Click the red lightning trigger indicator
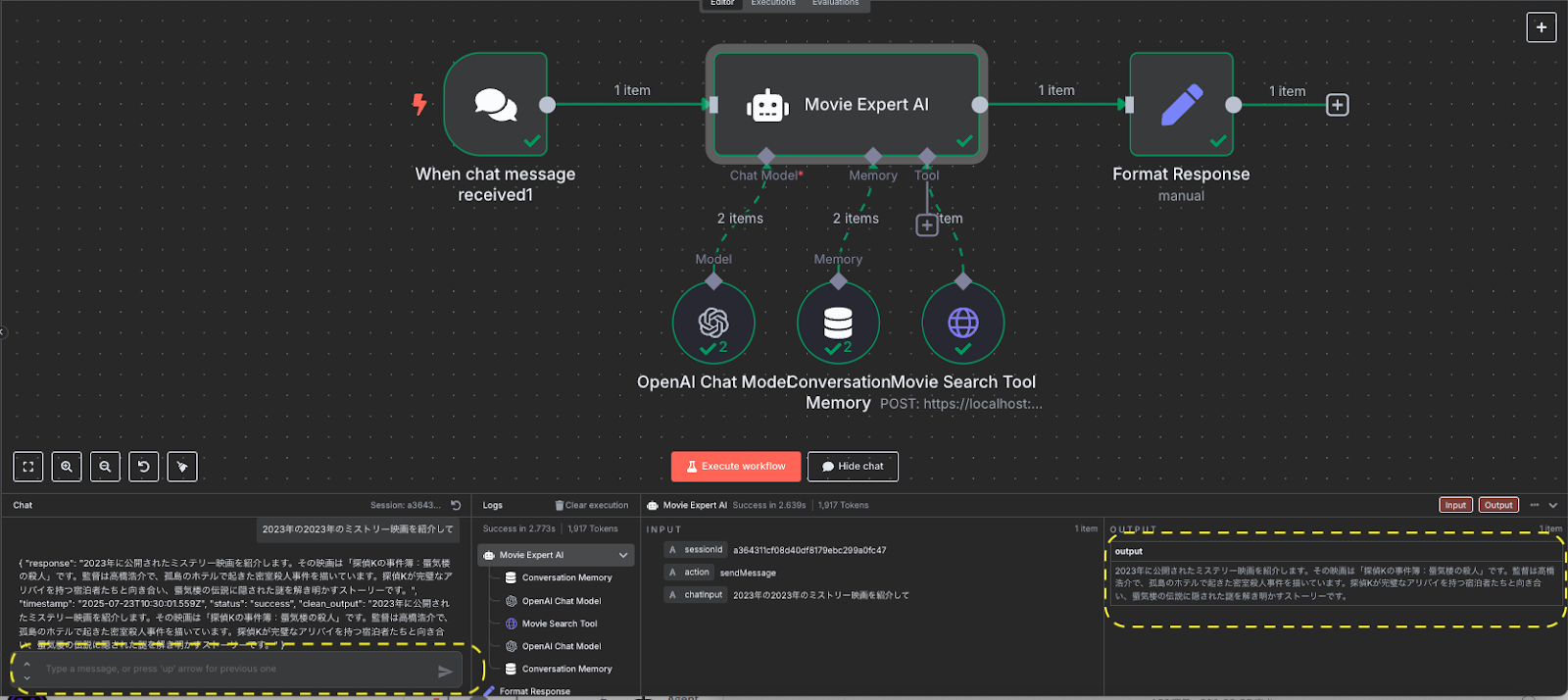The height and width of the screenshot is (700, 1568). pos(419,104)
